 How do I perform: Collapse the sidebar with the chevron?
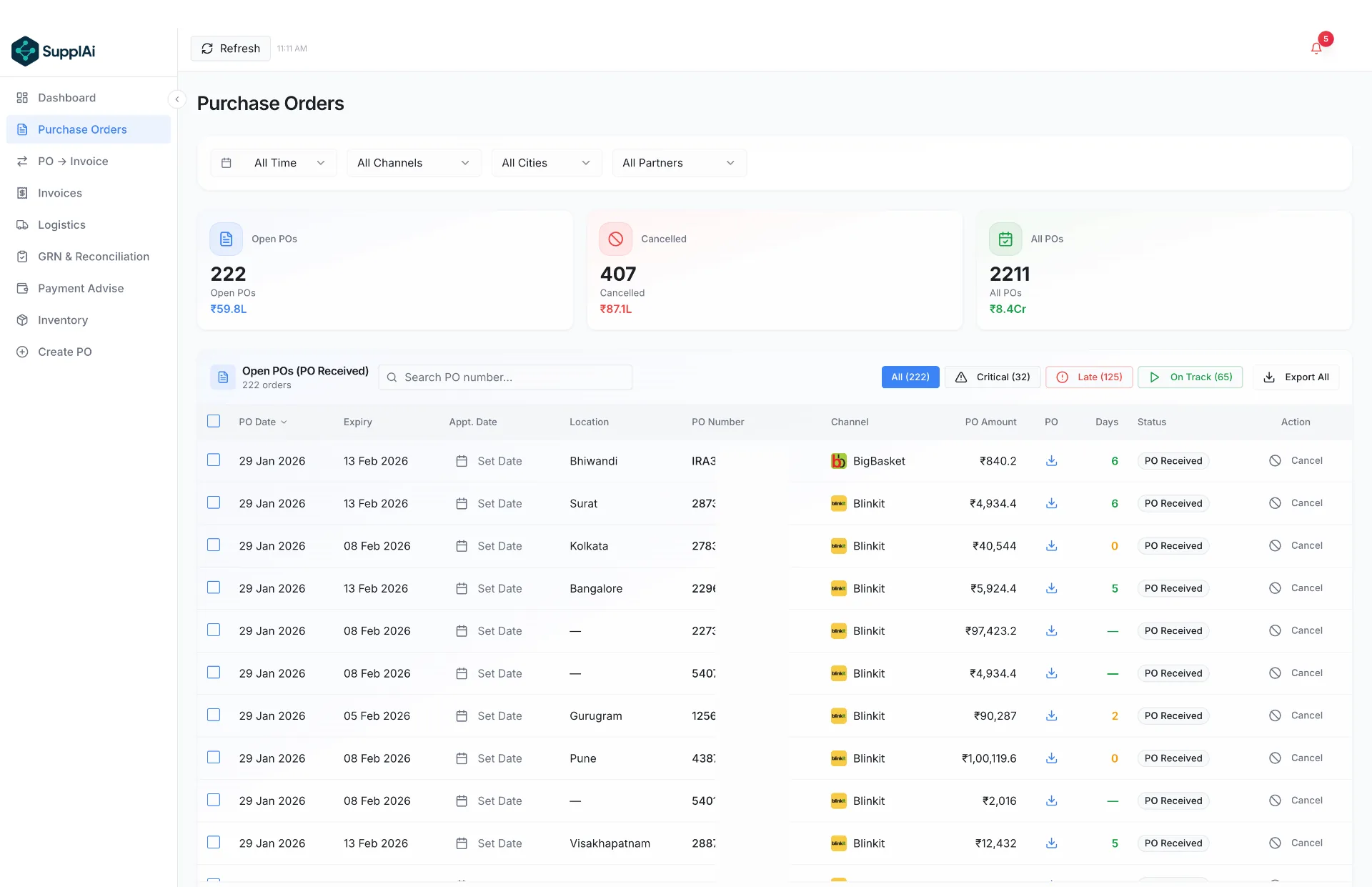177,99
